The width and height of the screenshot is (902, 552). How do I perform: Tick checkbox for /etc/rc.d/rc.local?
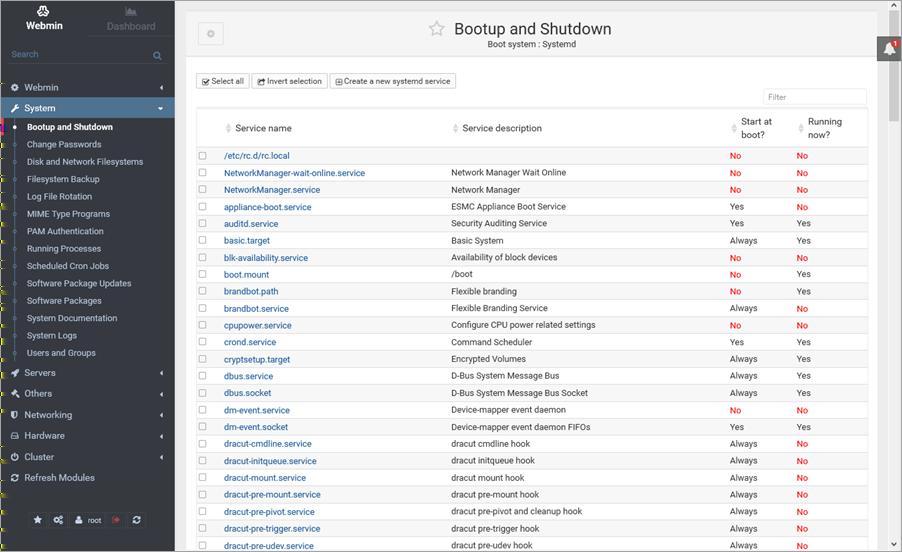click(202, 155)
